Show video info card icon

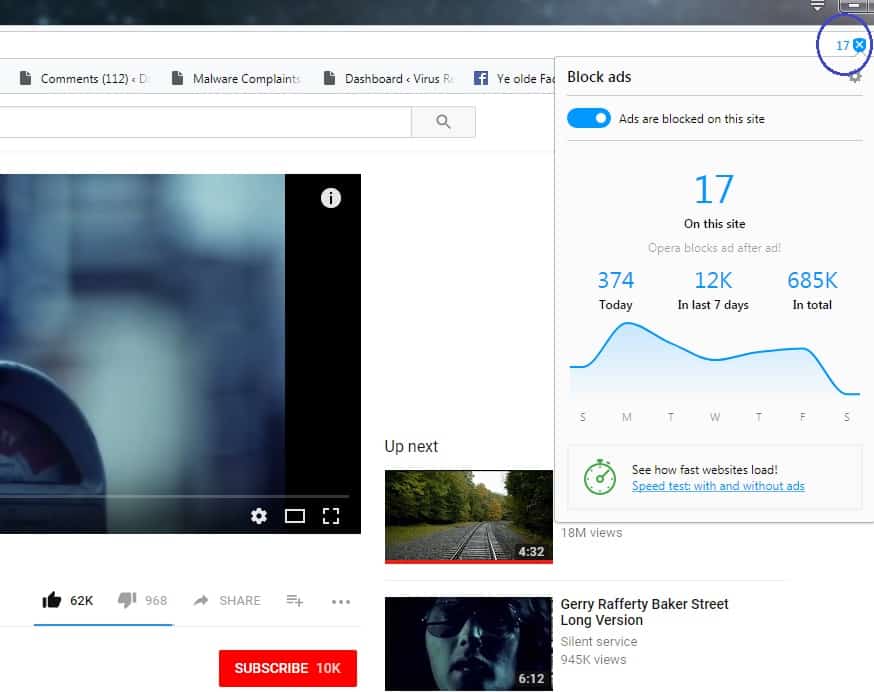coord(331,198)
